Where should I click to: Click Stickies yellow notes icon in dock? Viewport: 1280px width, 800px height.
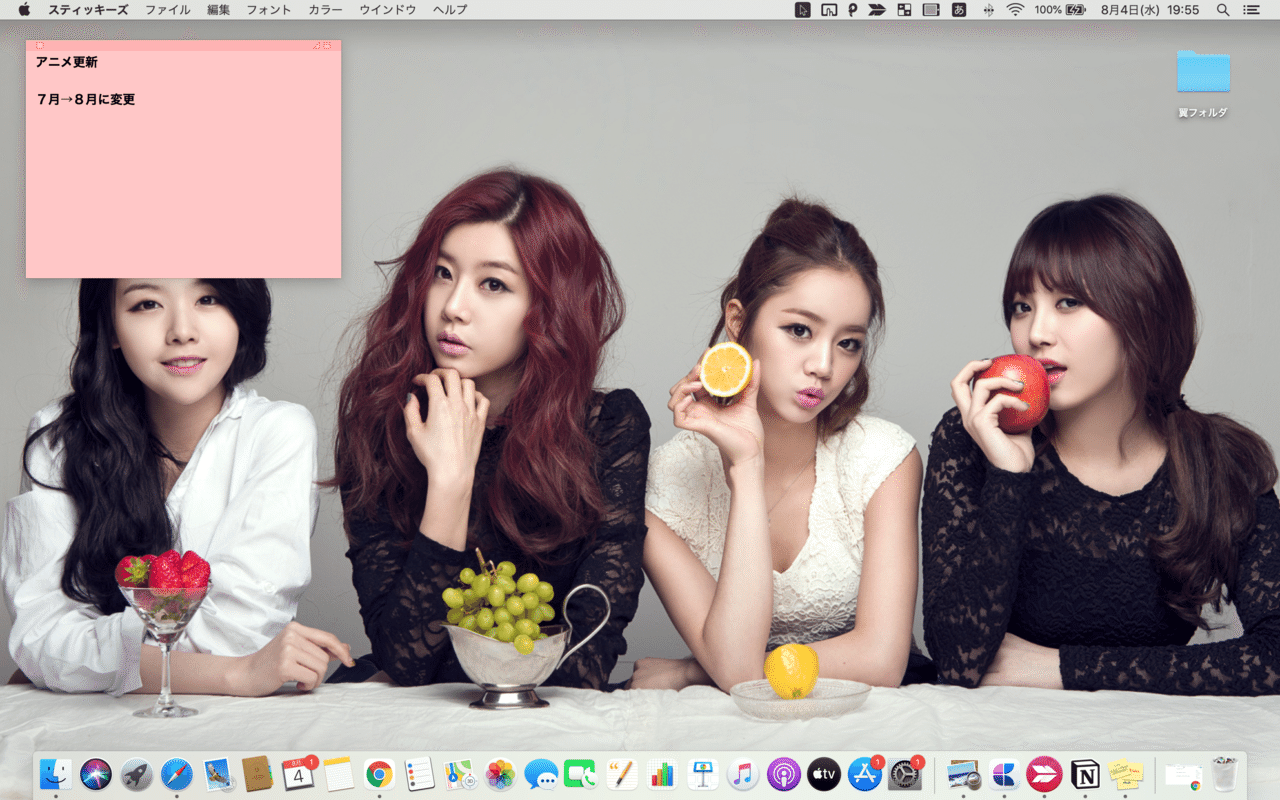[1125, 774]
